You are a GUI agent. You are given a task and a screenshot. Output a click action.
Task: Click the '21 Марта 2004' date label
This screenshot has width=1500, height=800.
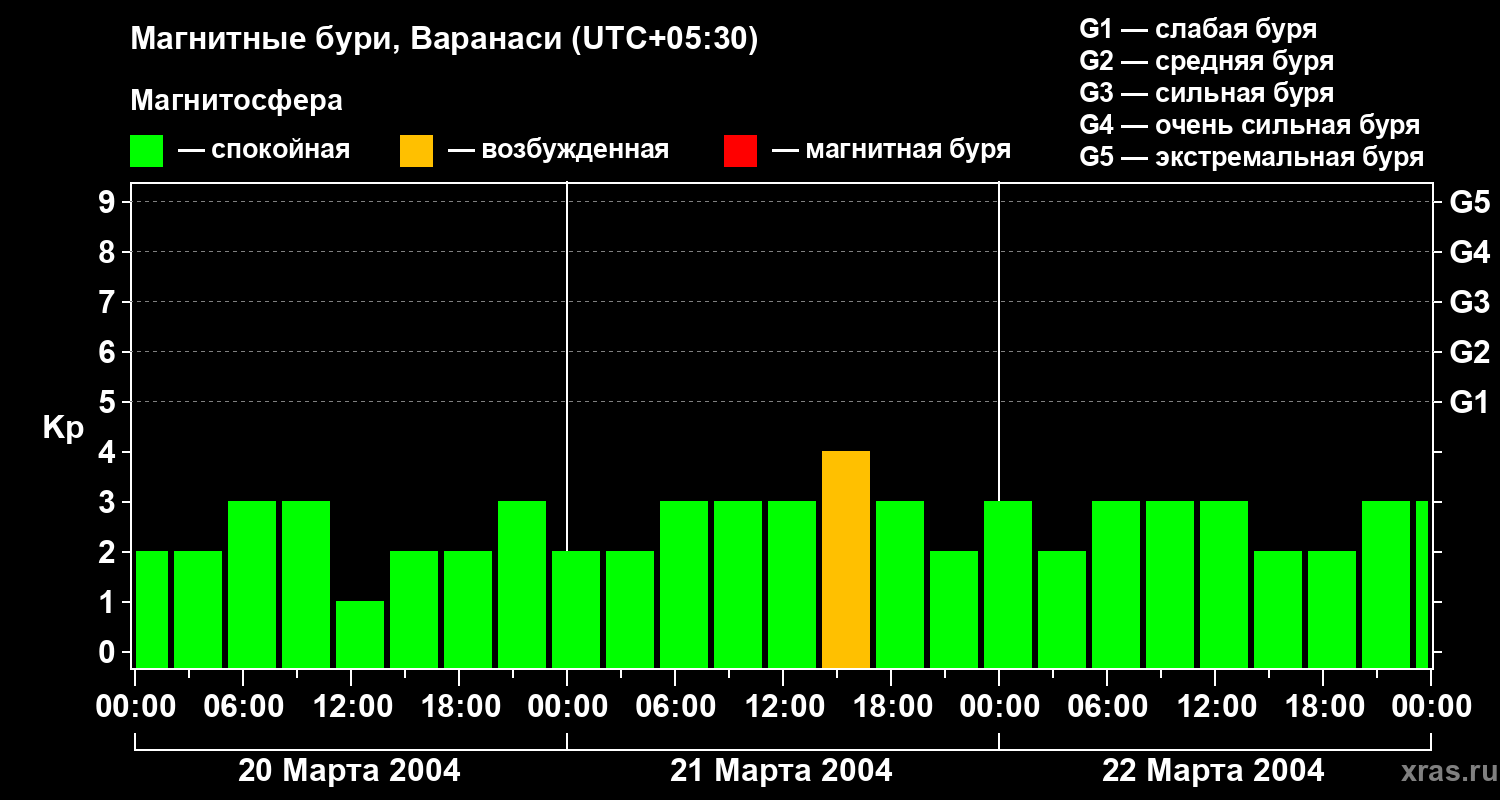click(781, 770)
